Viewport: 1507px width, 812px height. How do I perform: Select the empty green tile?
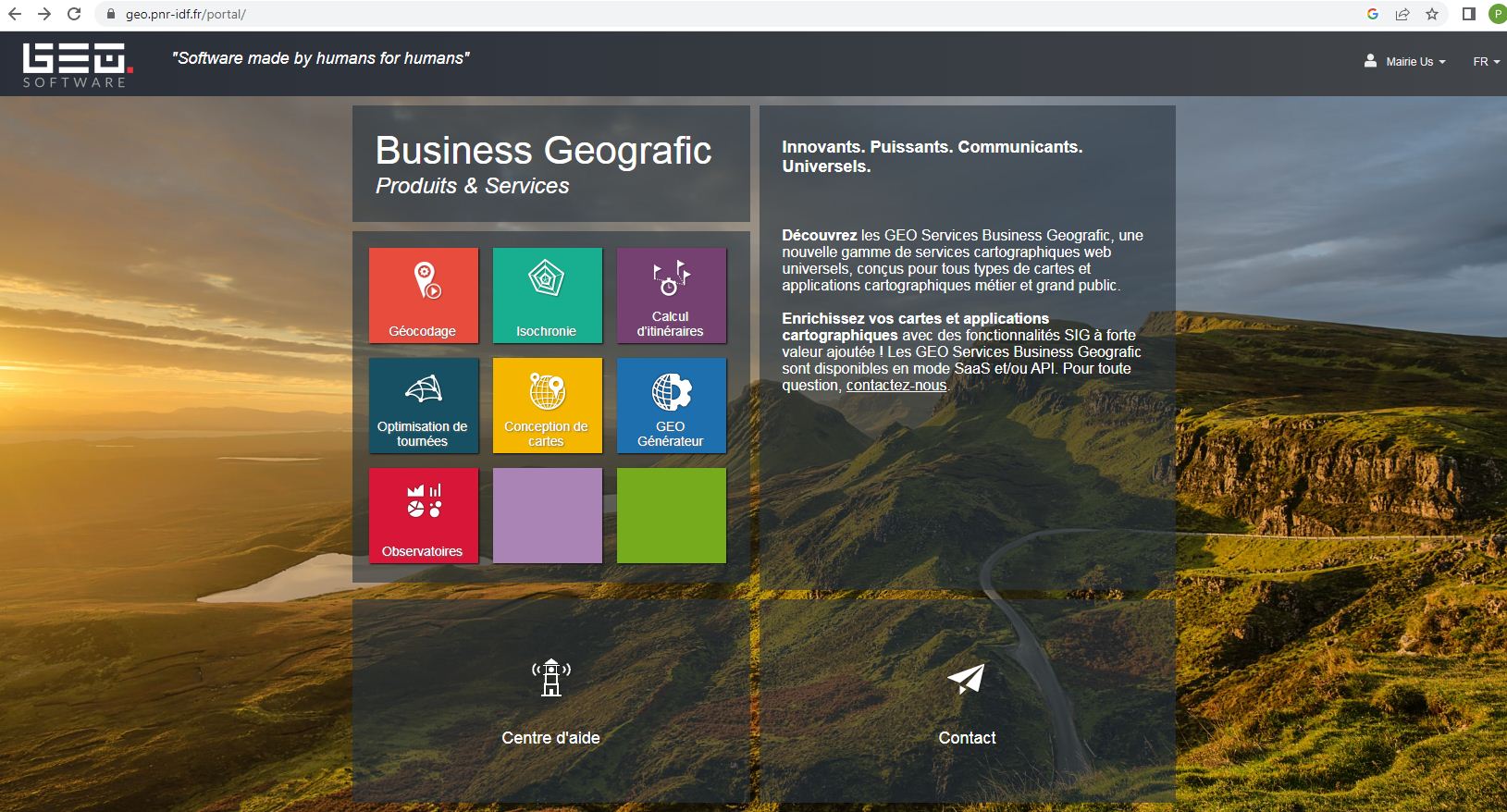[672, 515]
